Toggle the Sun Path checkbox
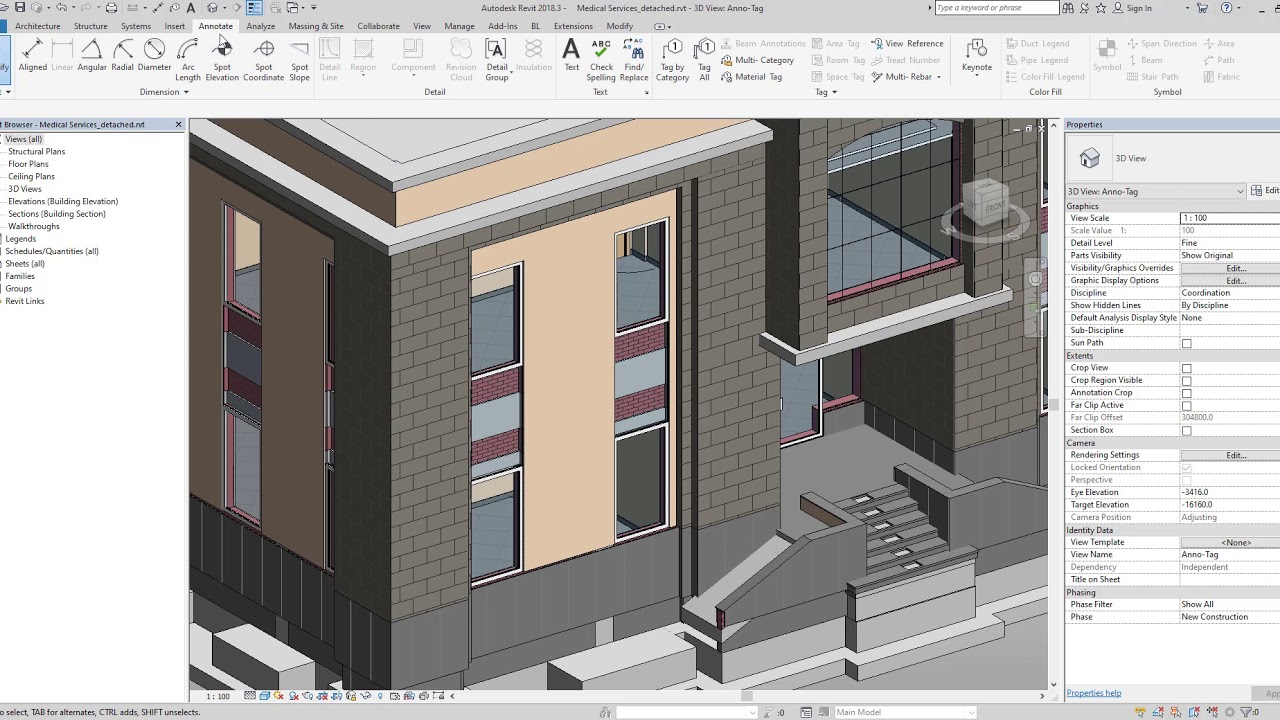Screen dimensions: 1280x720 click(x=1187, y=343)
